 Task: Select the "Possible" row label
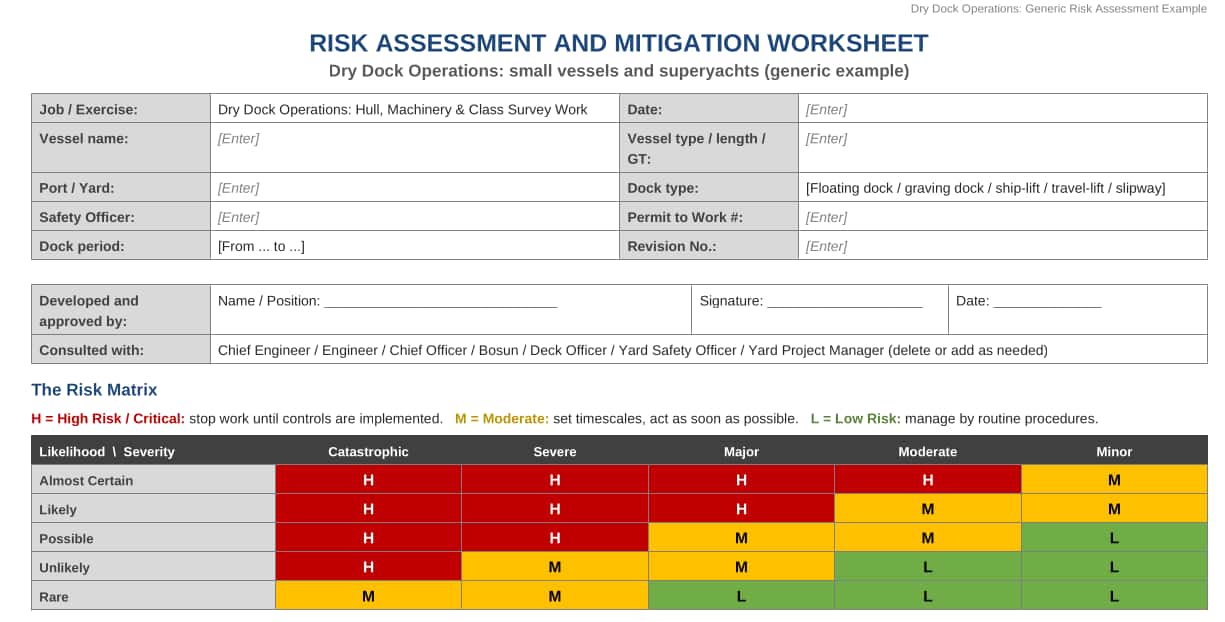click(x=153, y=538)
